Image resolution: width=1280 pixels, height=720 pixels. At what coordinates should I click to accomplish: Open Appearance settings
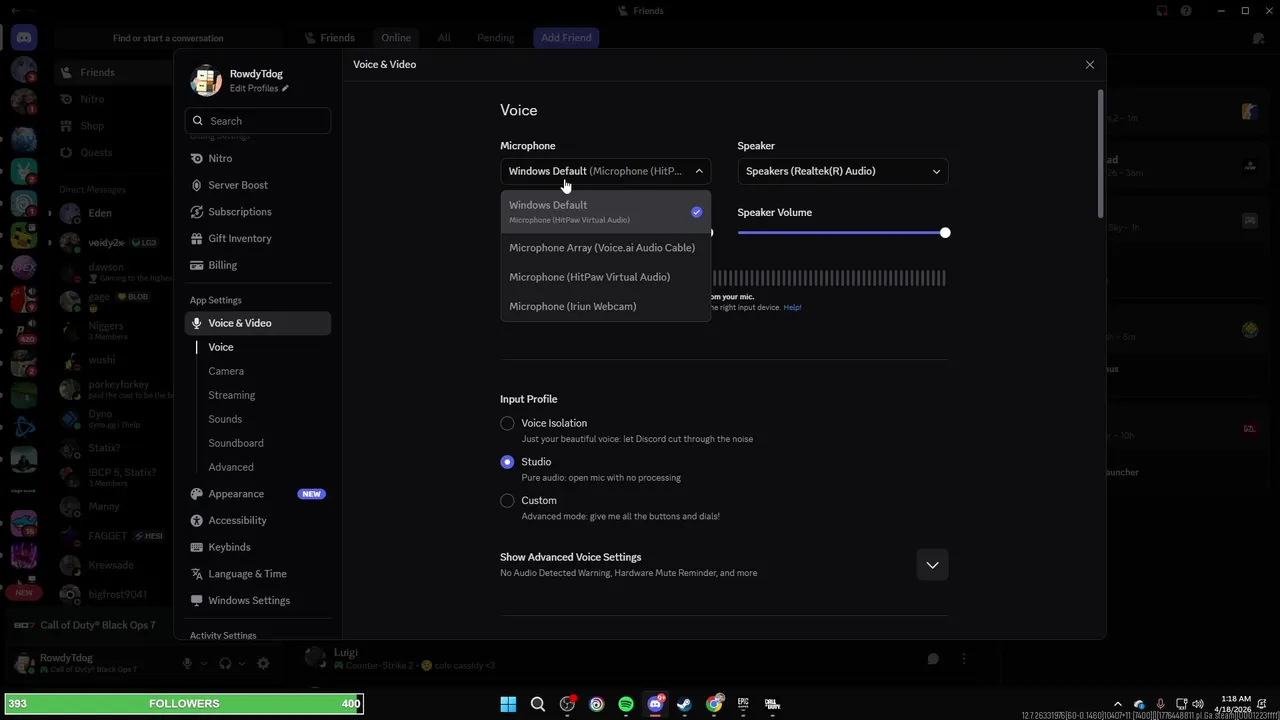(x=257, y=494)
